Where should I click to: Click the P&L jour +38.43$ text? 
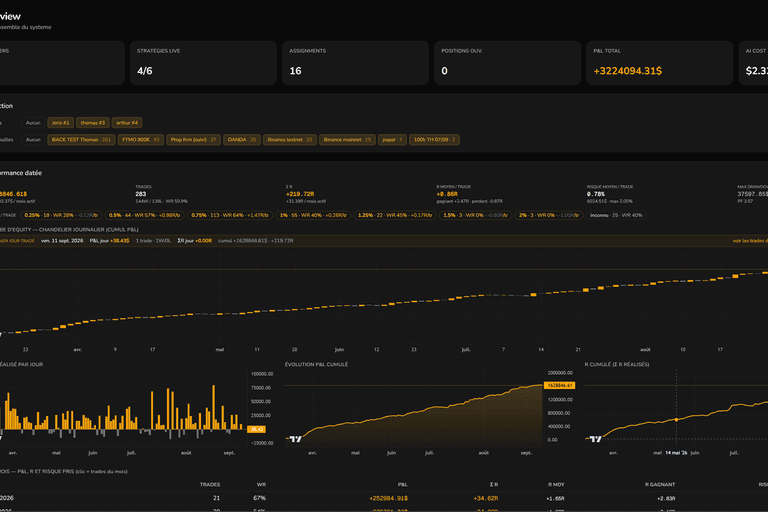click(x=109, y=241)
